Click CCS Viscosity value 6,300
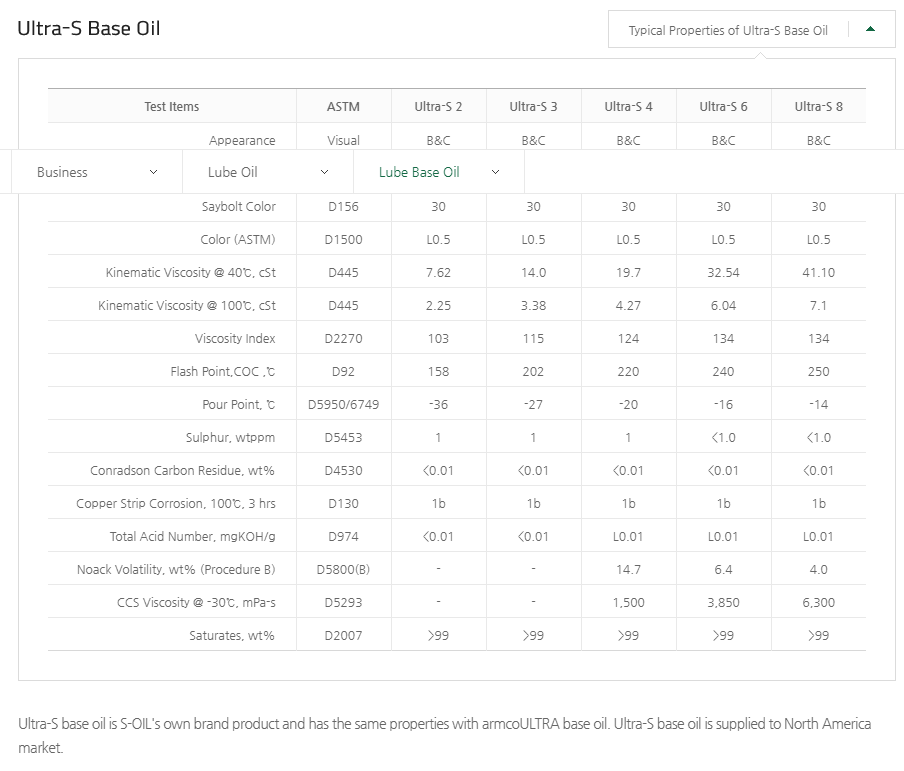This screenshot has height=771, width=904. [x=819, y=602]
